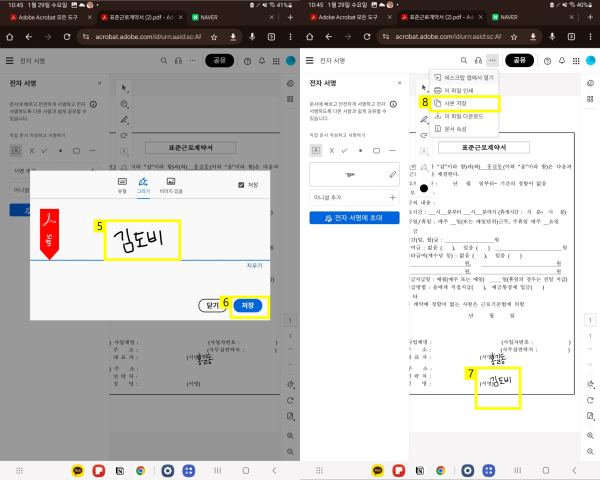Click the page up chevron on right screen
The image size is (600, 480).
coord(590,349)
